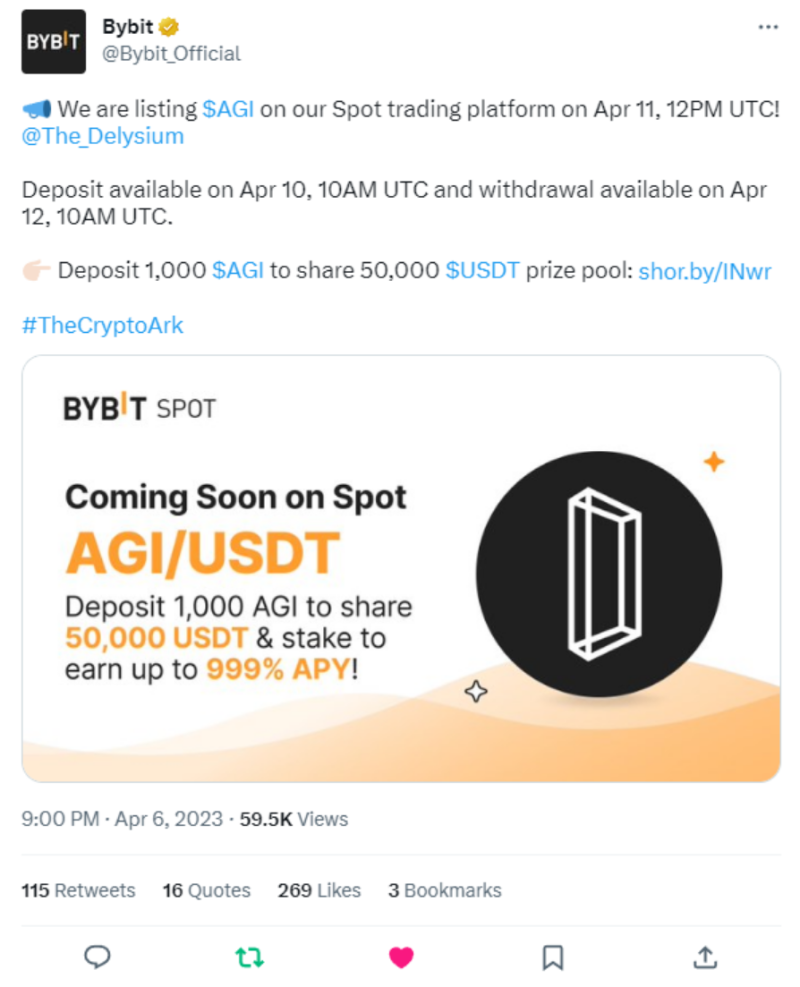The image size is (800, 987).
Task: Open sharing options from the share control
Action: pos(703,957)
